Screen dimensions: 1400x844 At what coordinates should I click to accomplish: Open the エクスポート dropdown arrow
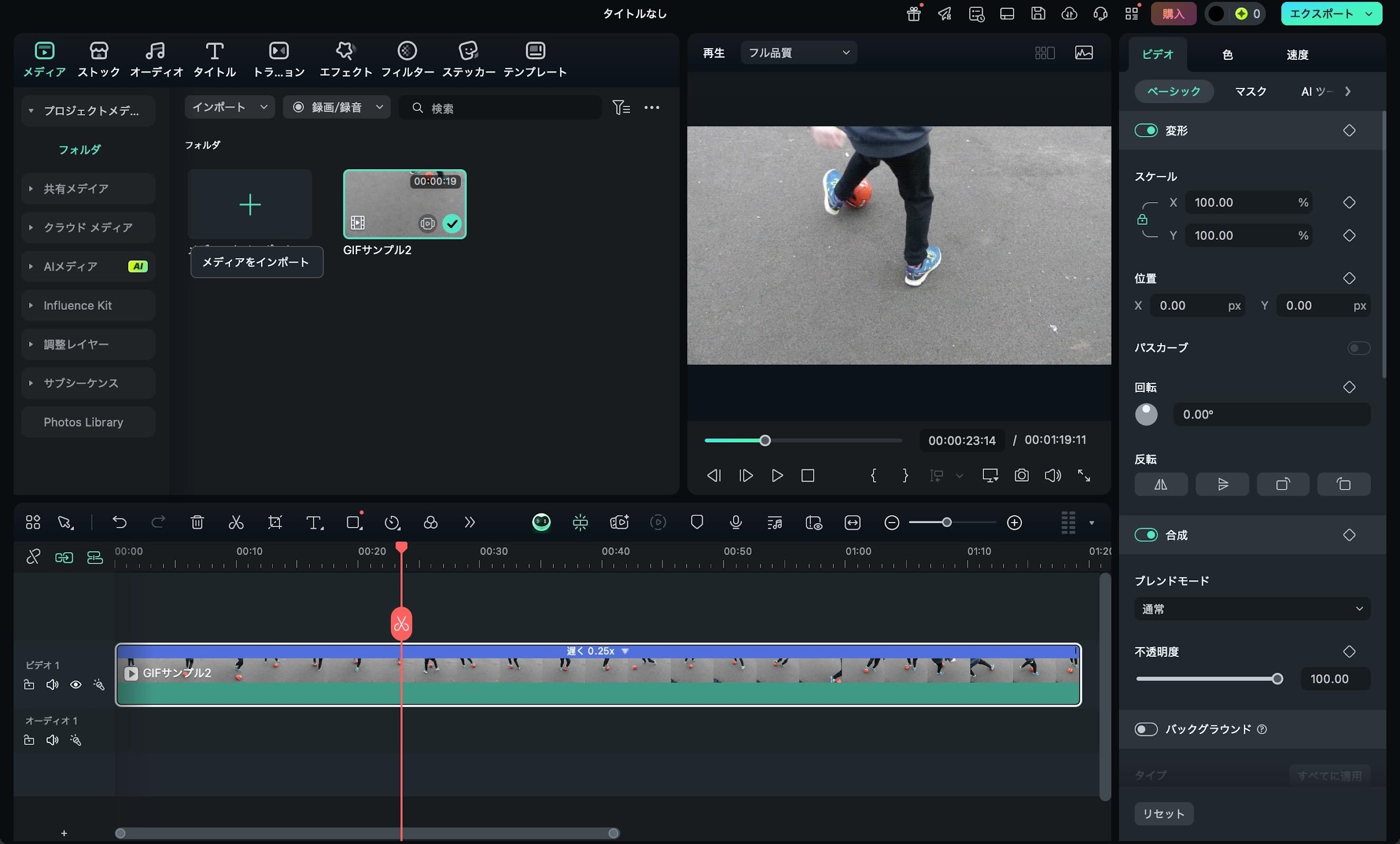[1369, 13]
